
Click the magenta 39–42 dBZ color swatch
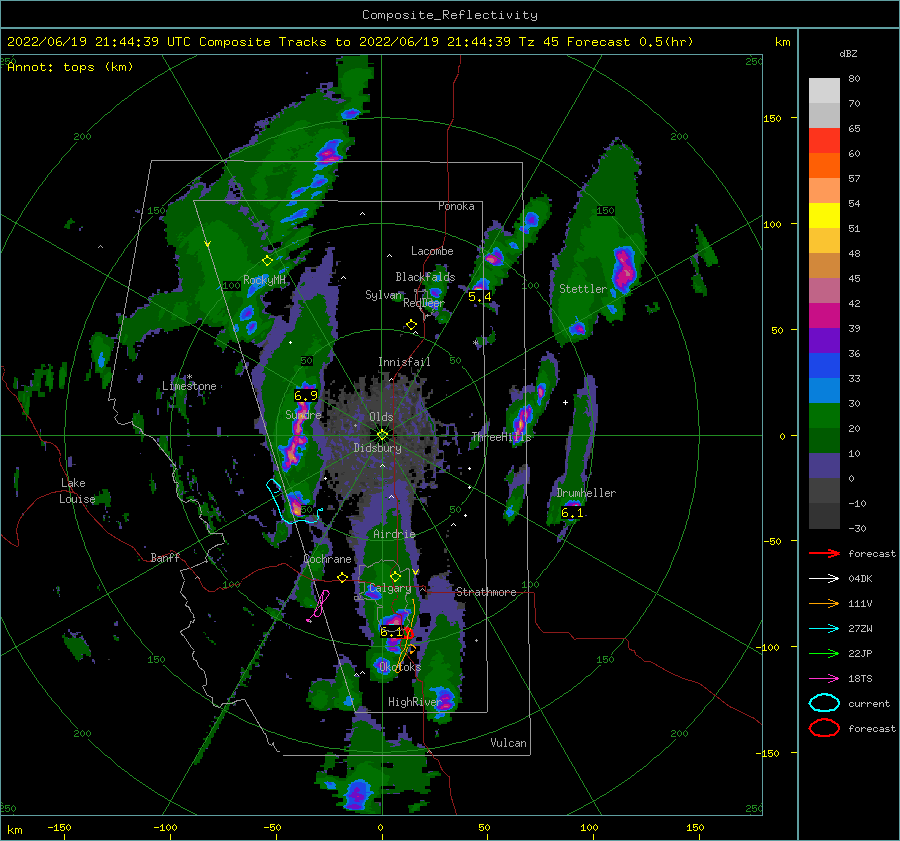coord(824,316)
